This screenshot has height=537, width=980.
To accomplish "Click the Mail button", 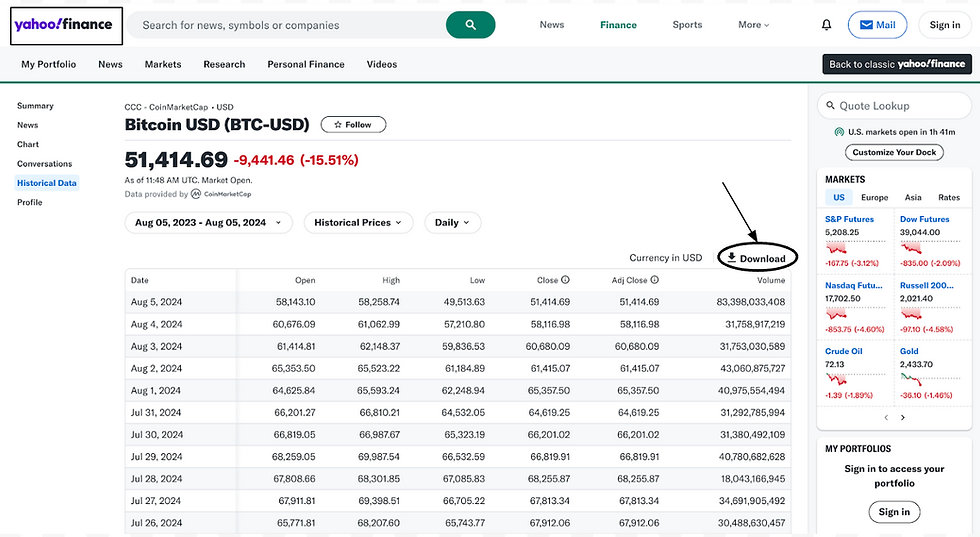I will click(878, 25).
